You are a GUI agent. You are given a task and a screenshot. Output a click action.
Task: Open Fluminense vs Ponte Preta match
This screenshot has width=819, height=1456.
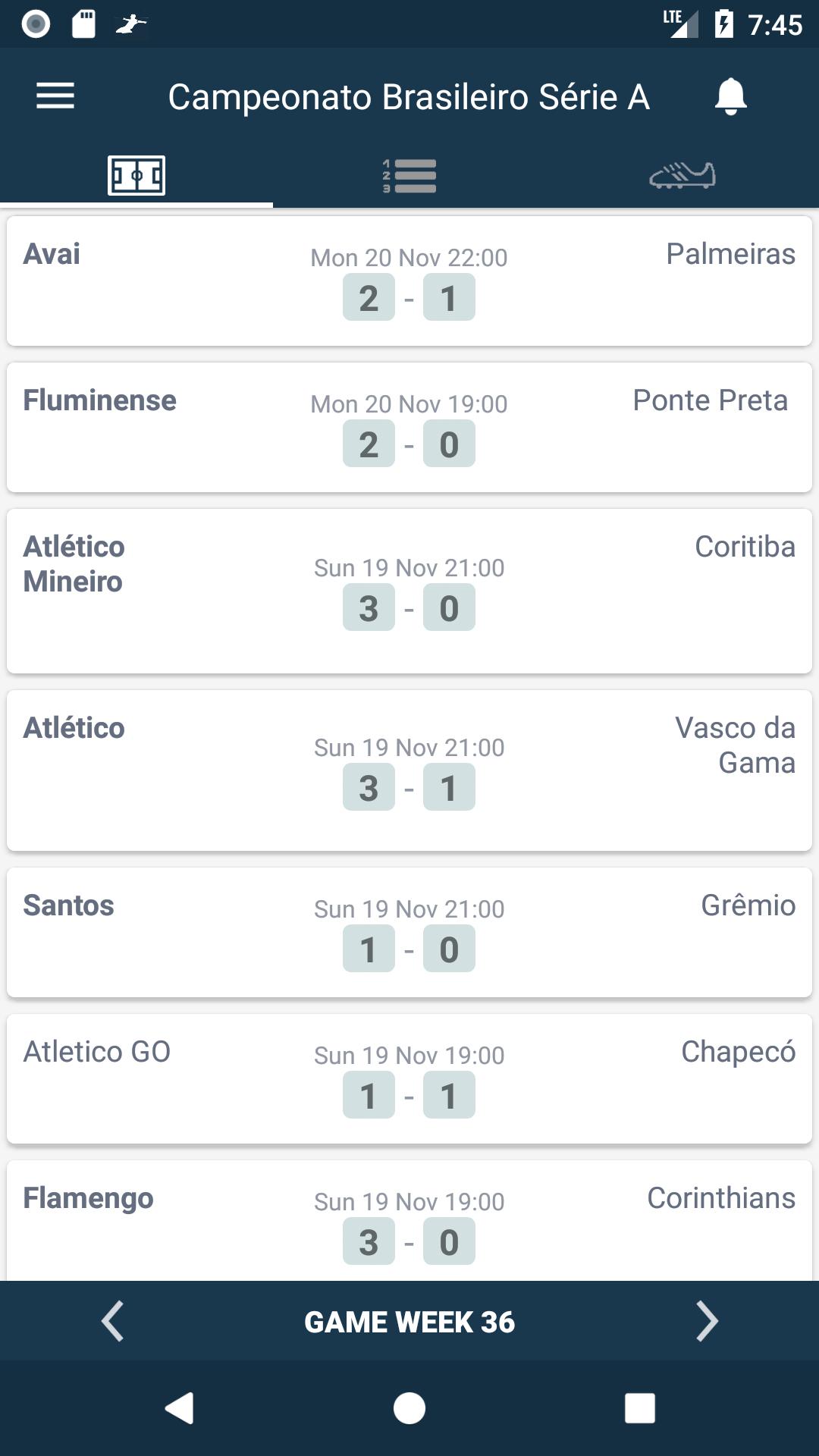409,428
